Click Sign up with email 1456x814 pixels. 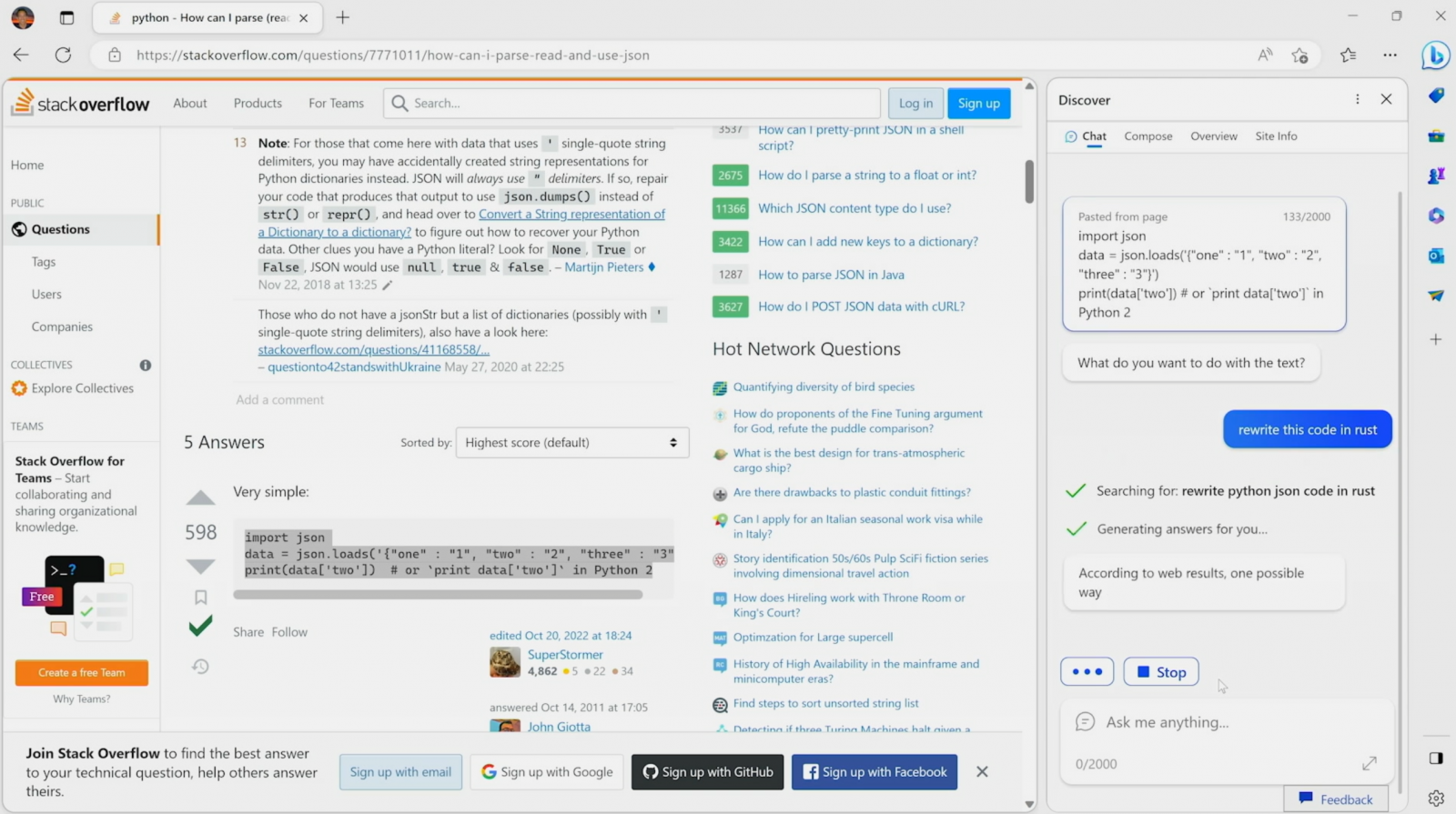point(400,772)
